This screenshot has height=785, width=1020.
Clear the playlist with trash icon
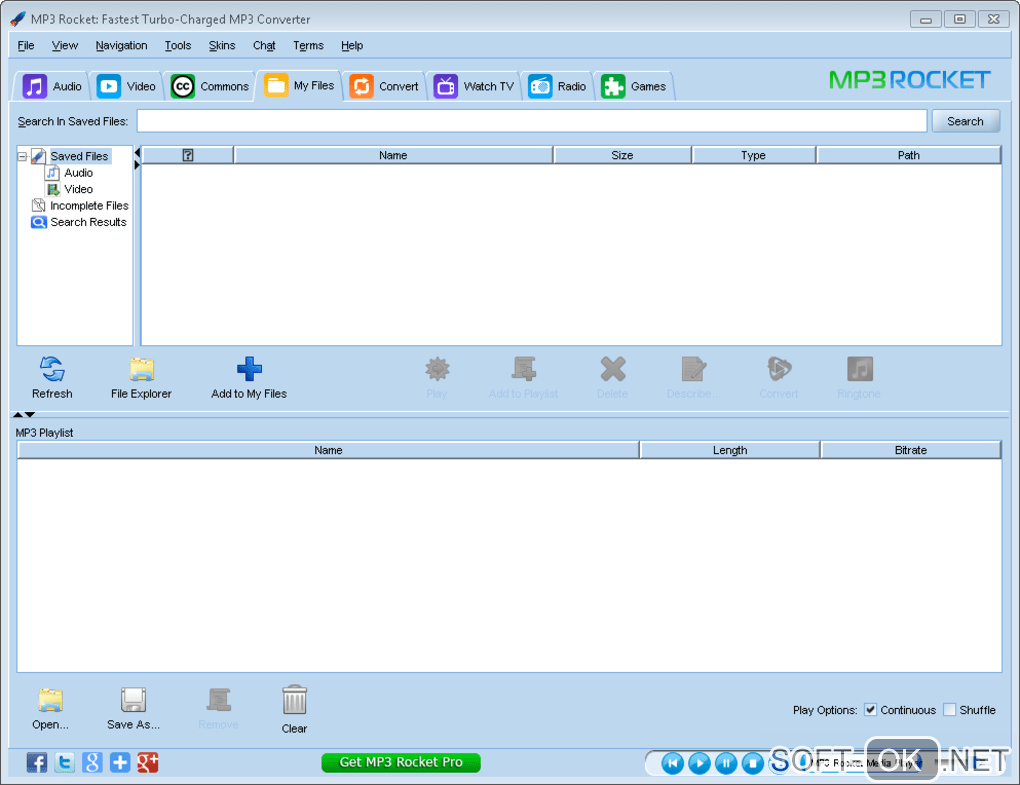(x=295, y=700)
